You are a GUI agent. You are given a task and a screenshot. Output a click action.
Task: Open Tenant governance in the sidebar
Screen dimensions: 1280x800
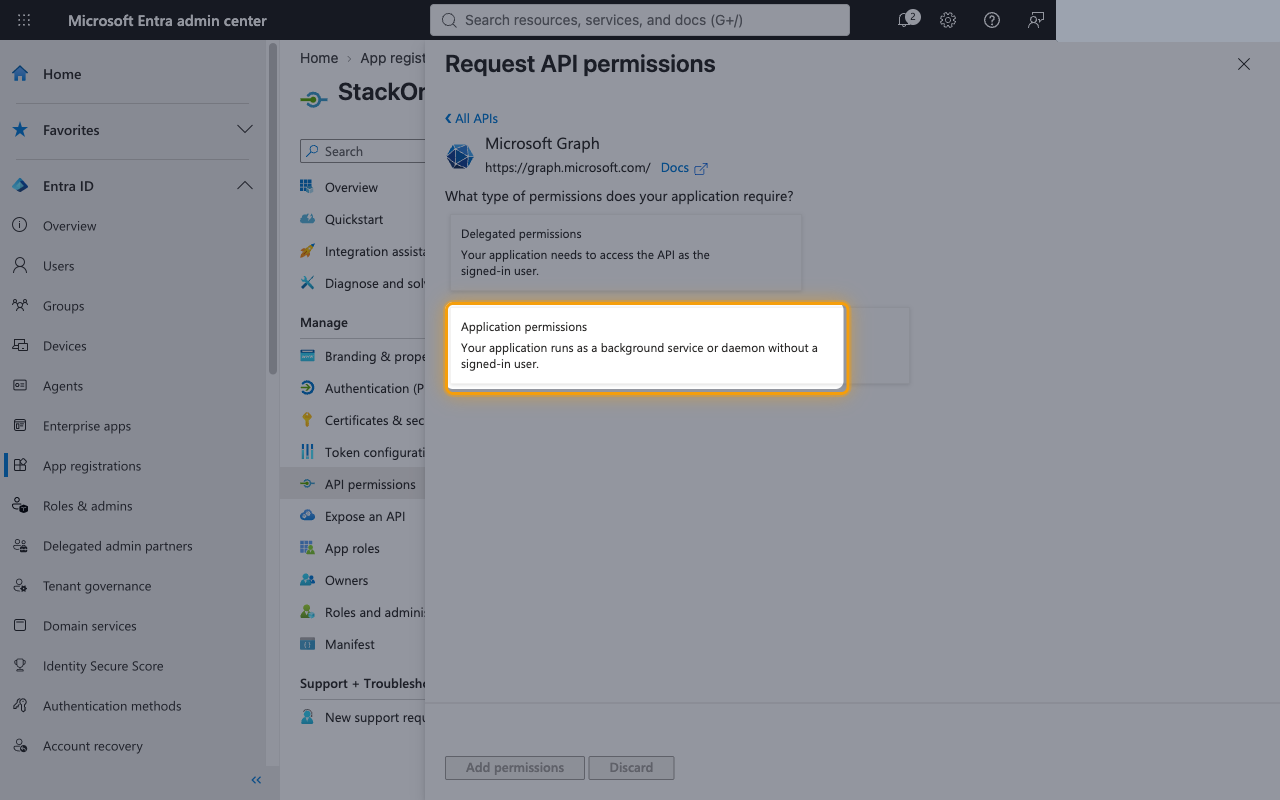coord(97,586)
